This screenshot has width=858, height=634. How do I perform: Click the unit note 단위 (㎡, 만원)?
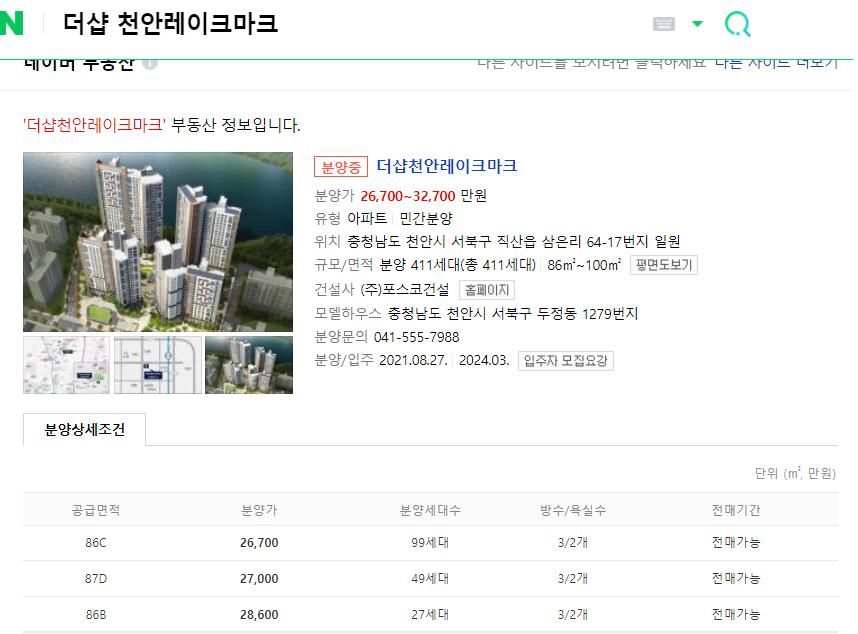pyautogui.click(x=795, y=474)
